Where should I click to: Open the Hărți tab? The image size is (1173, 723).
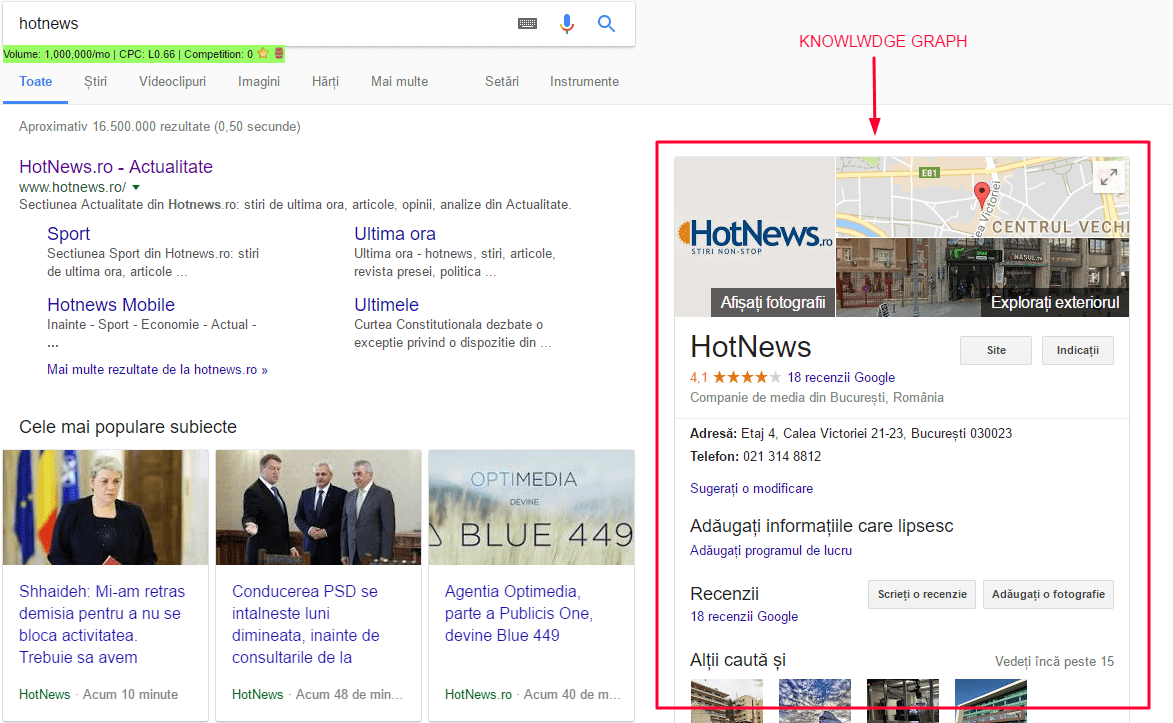(x=325, y=82)
